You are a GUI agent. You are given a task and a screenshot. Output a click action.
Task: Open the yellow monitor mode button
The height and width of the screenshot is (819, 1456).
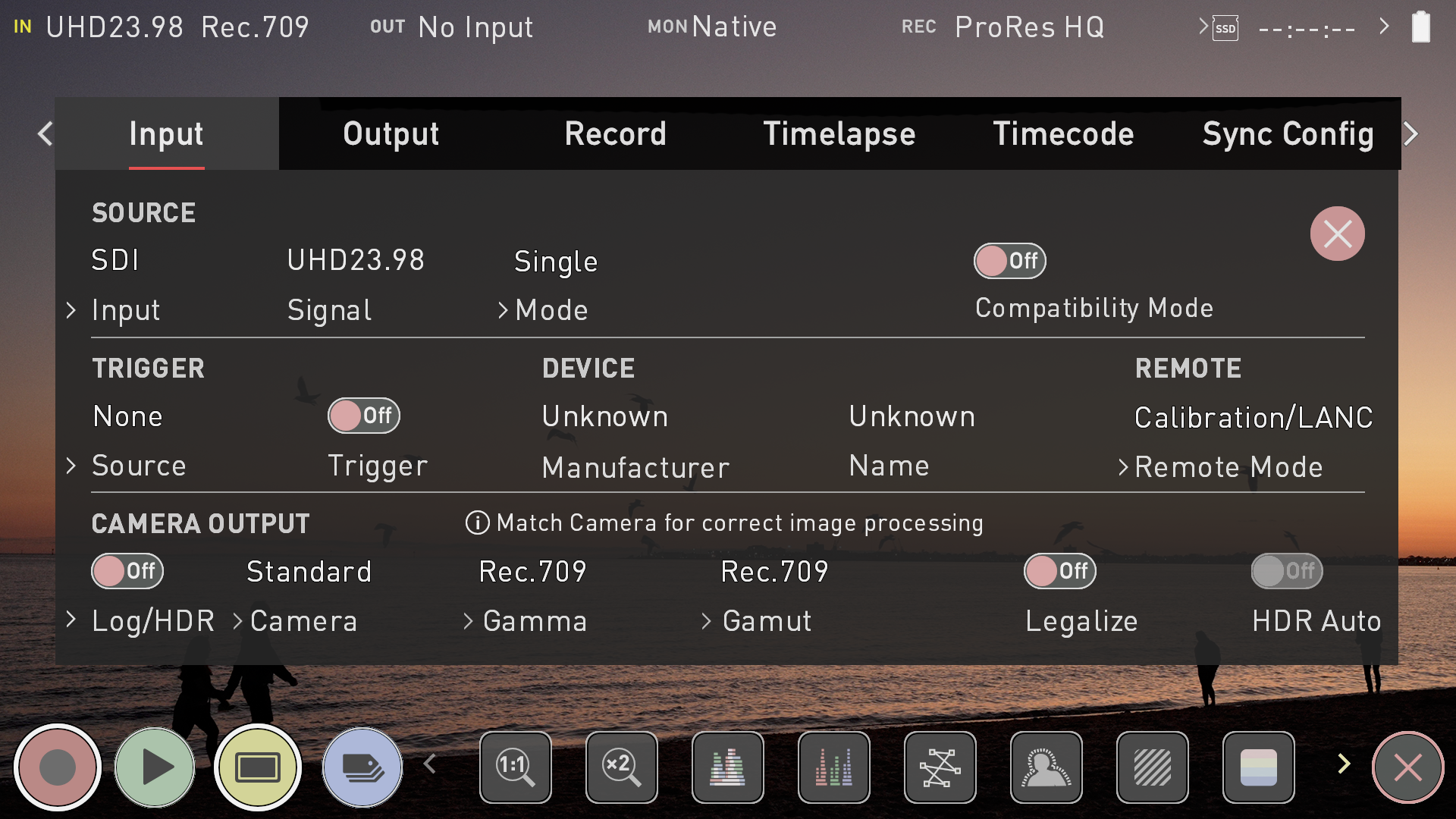[x=258, y=767]
